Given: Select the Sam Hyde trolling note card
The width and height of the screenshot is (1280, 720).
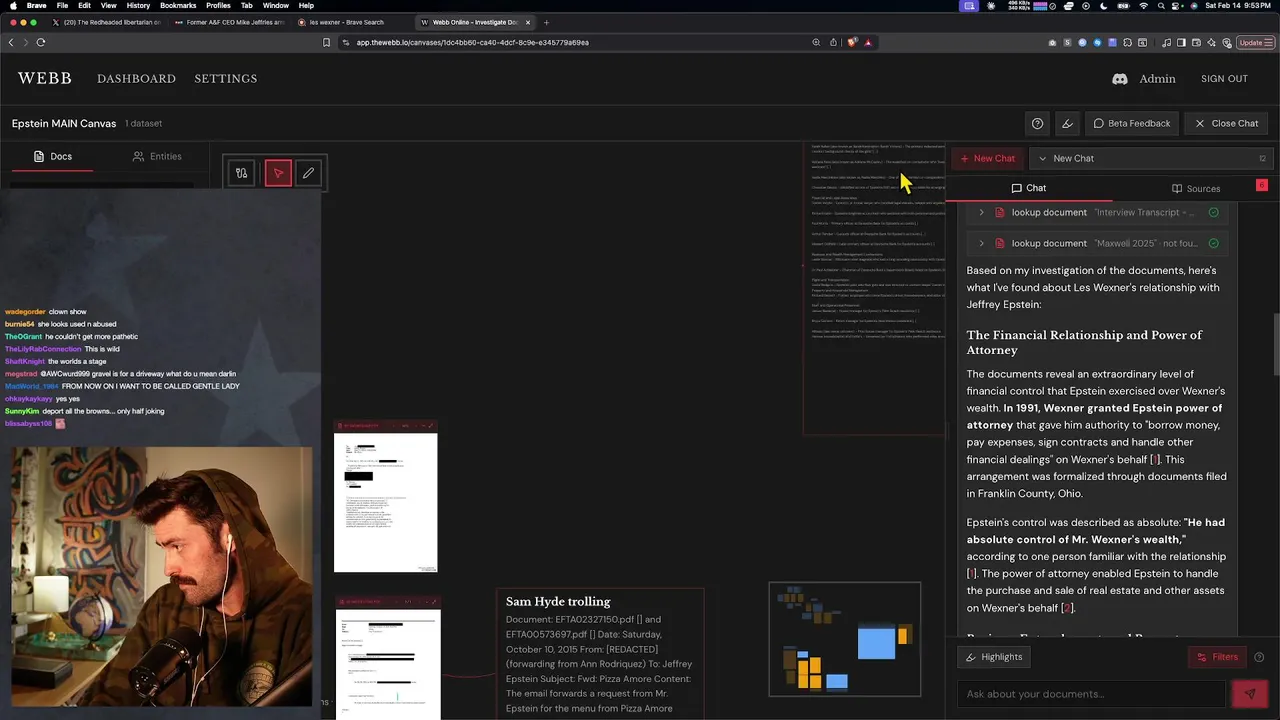Looking at the screenshot, I should click(x=600, y=655).
